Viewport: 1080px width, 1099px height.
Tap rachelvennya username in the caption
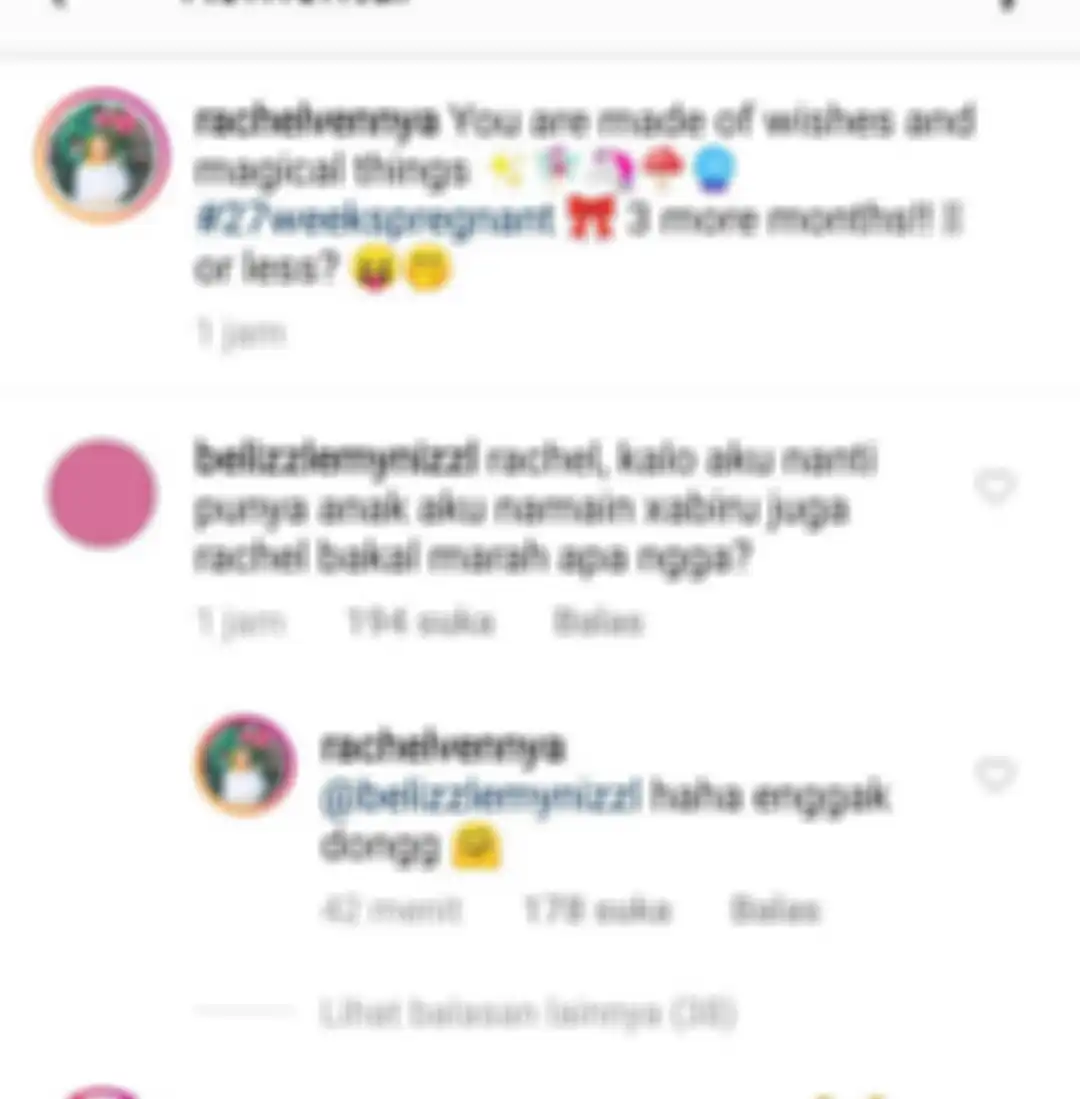(x=317, y=121)
